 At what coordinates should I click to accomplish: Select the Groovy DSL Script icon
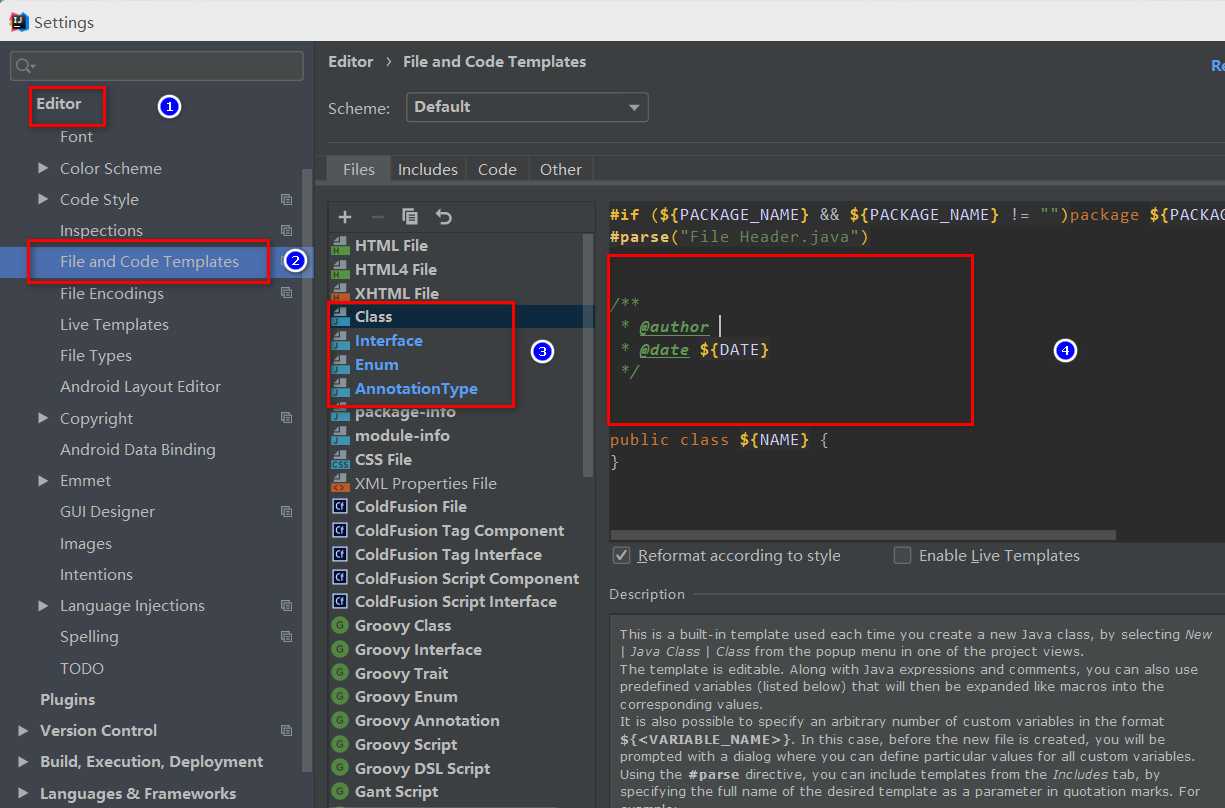(339, 769)
